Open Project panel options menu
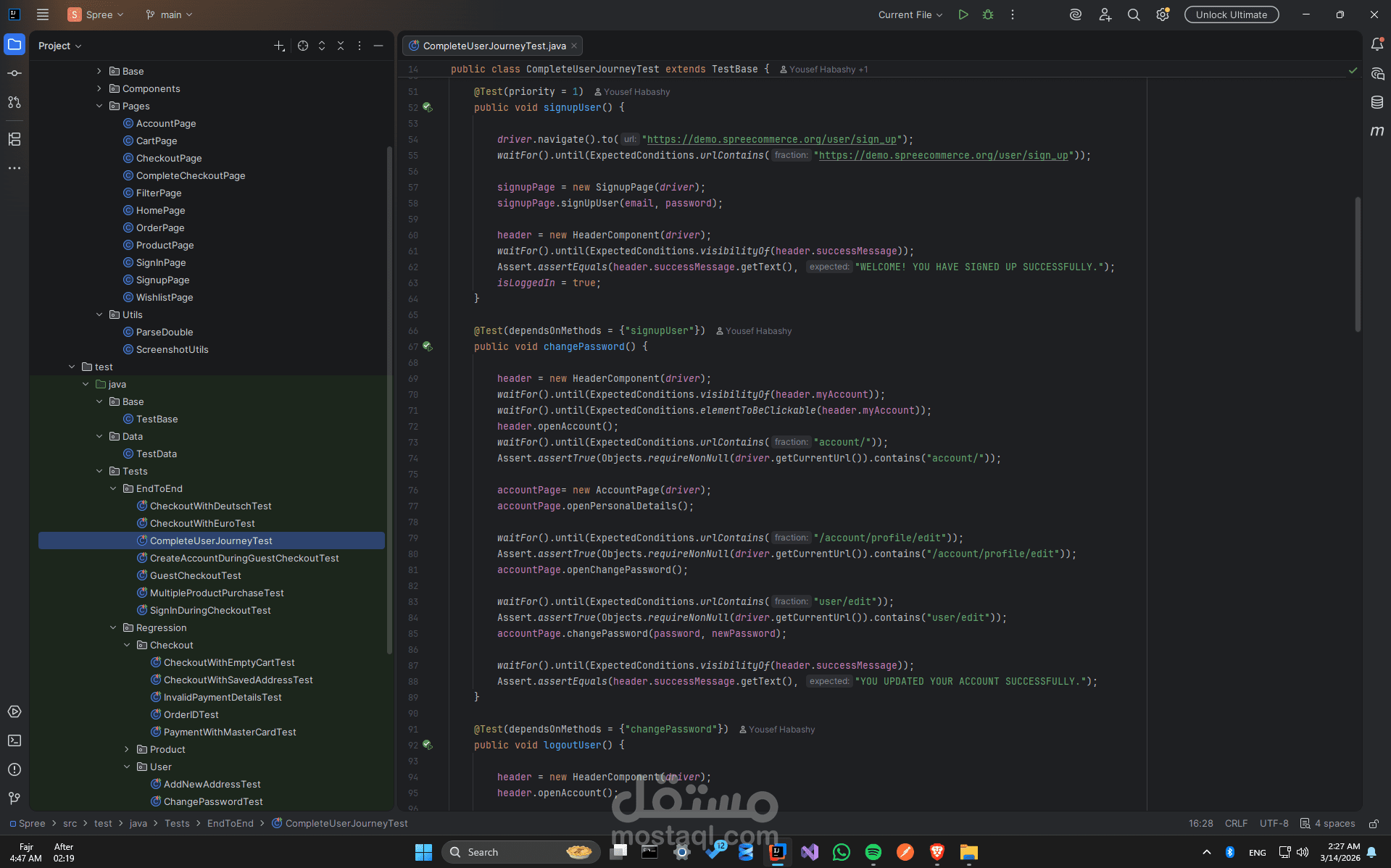 tap(360, 46)
